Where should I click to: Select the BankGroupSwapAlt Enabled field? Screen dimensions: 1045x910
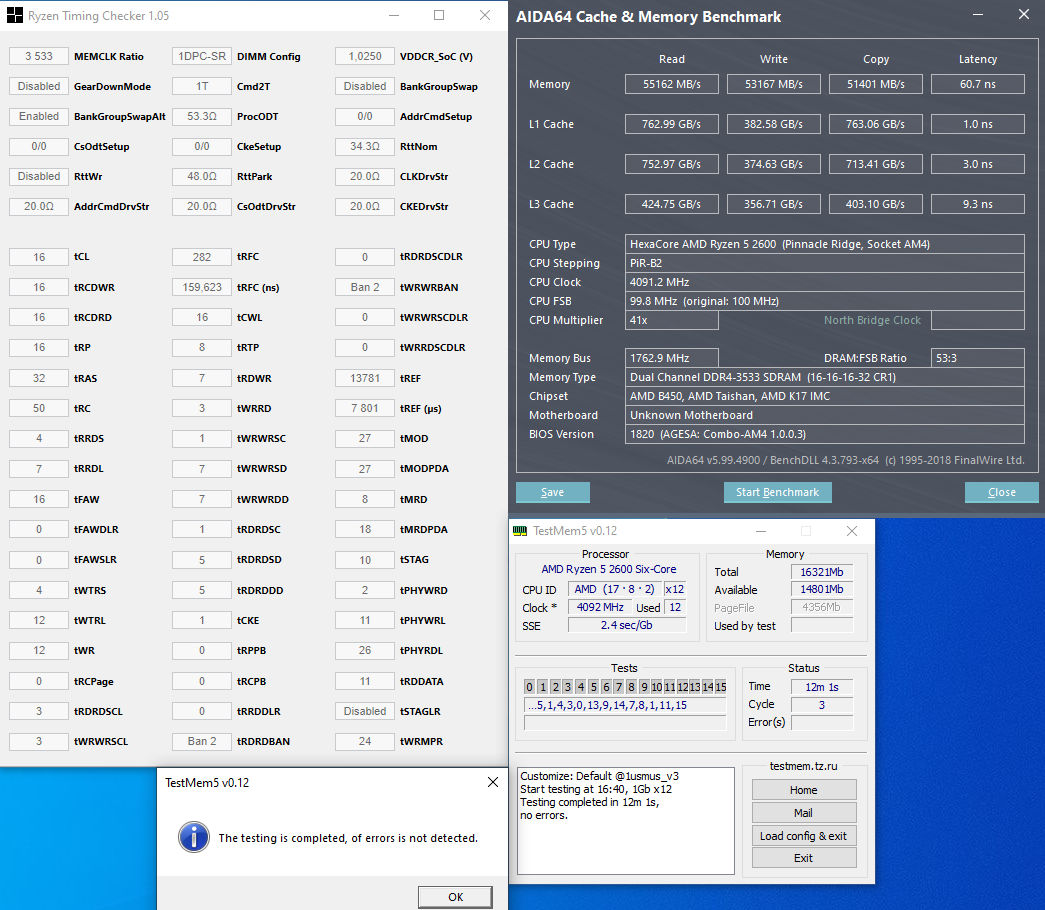39,116
